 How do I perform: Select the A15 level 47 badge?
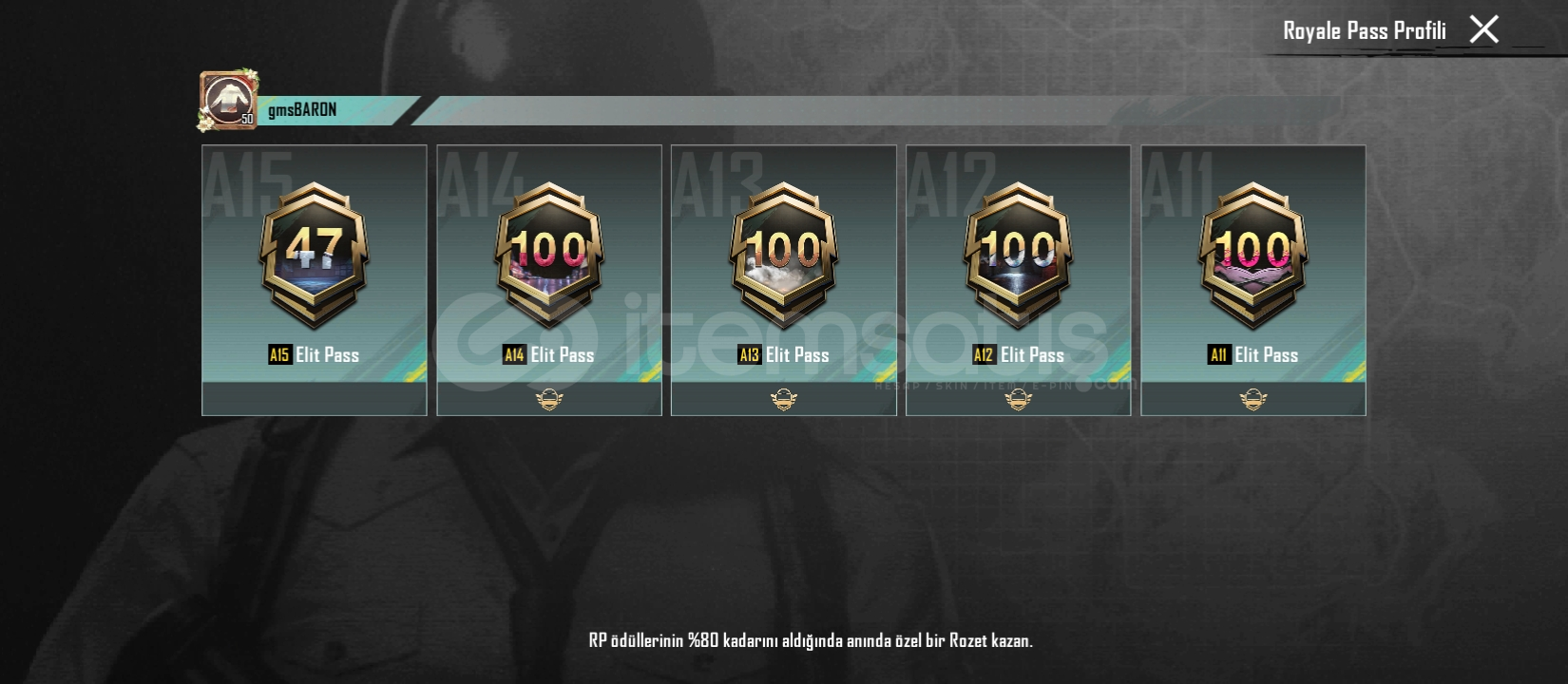[315, 256]
